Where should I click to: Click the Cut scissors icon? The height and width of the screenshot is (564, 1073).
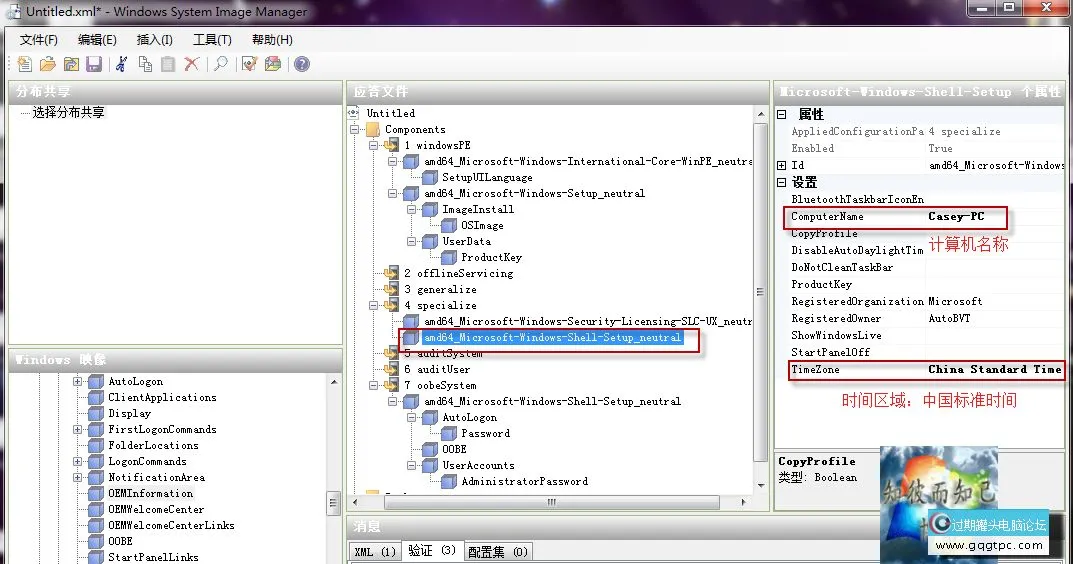pos(122,64)
